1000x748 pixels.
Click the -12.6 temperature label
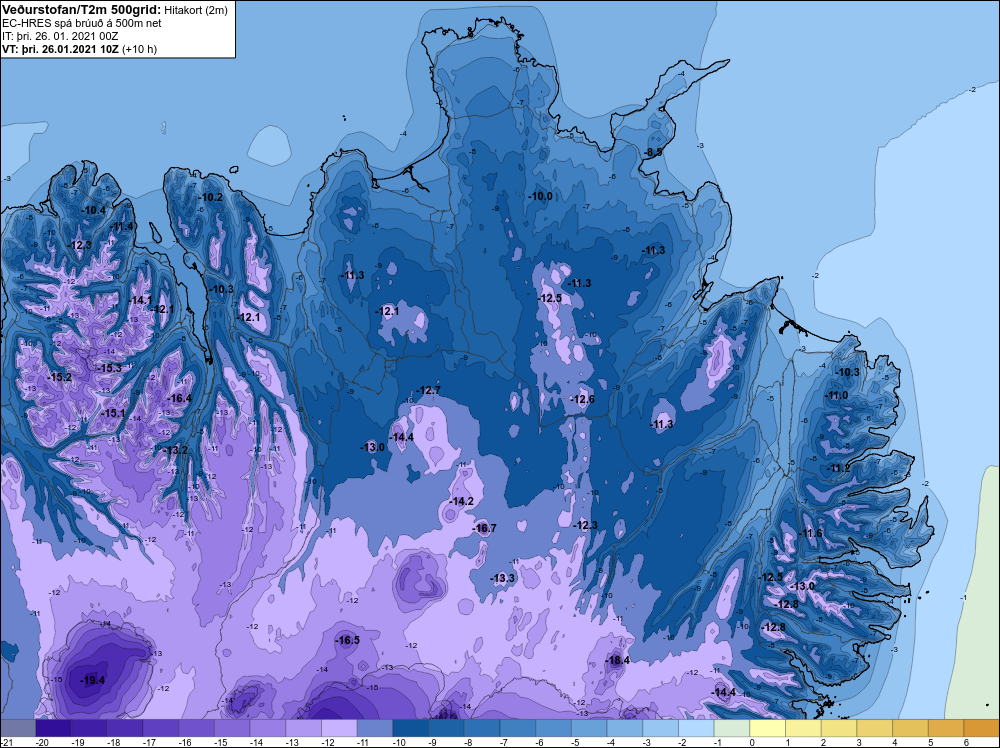[x=582, y=399]
